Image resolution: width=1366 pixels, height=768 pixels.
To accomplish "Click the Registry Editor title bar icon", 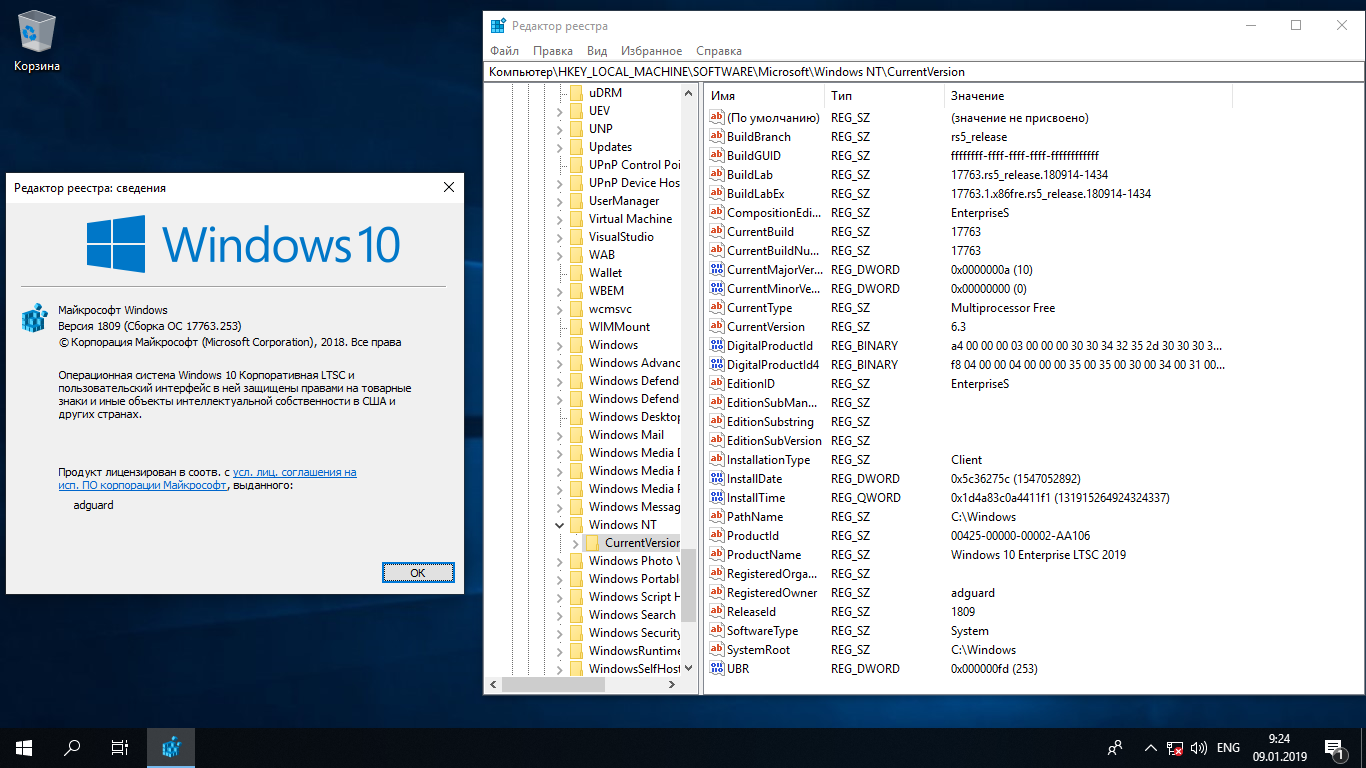I will click(497, 26).
